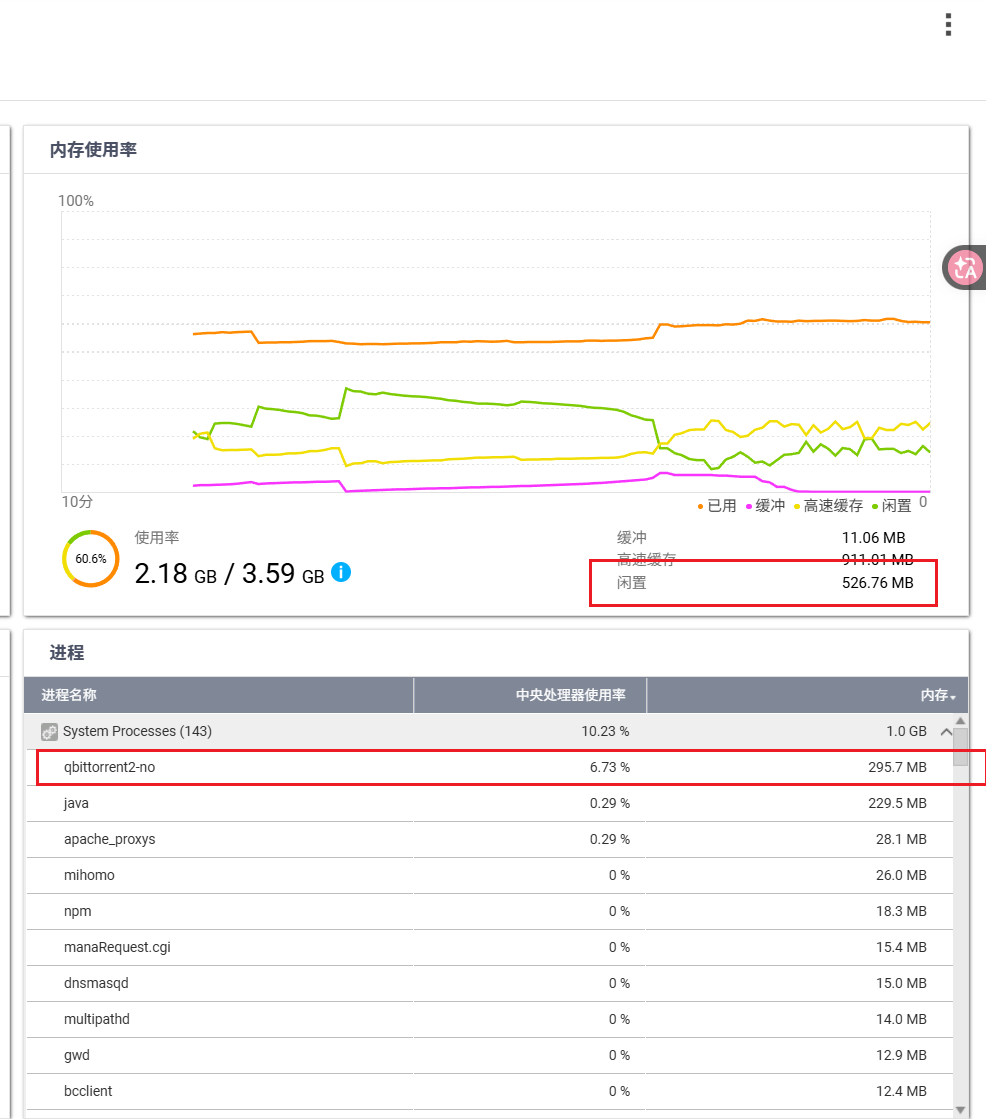Toggle the magenta buffer legend item
The height and width of the screenshot is (1119, 986).
765,506
